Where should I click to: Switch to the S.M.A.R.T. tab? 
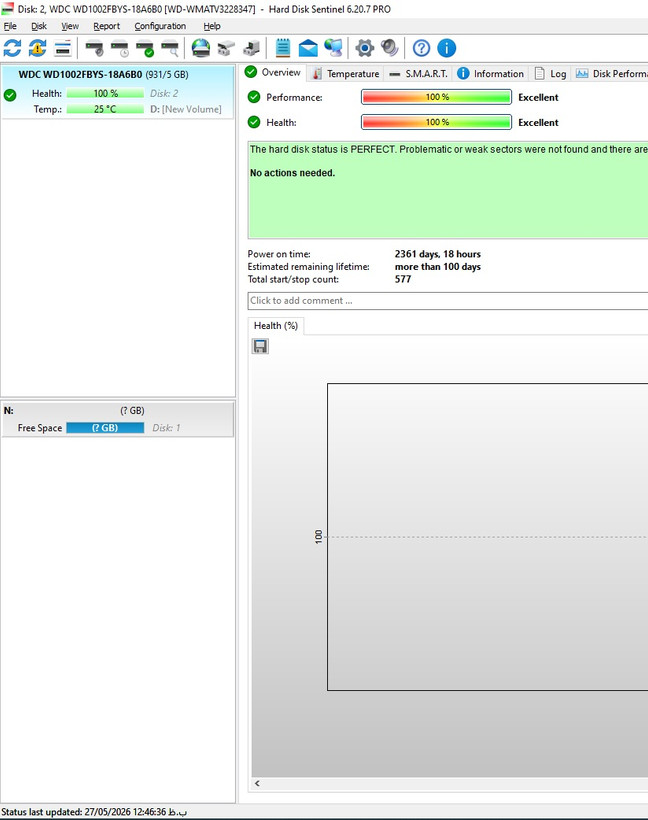point(418,74)
